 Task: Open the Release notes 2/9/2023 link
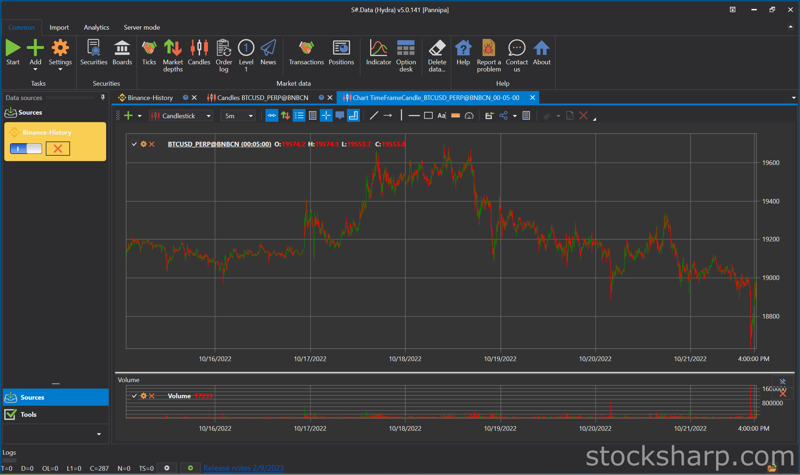click(243, 468)
